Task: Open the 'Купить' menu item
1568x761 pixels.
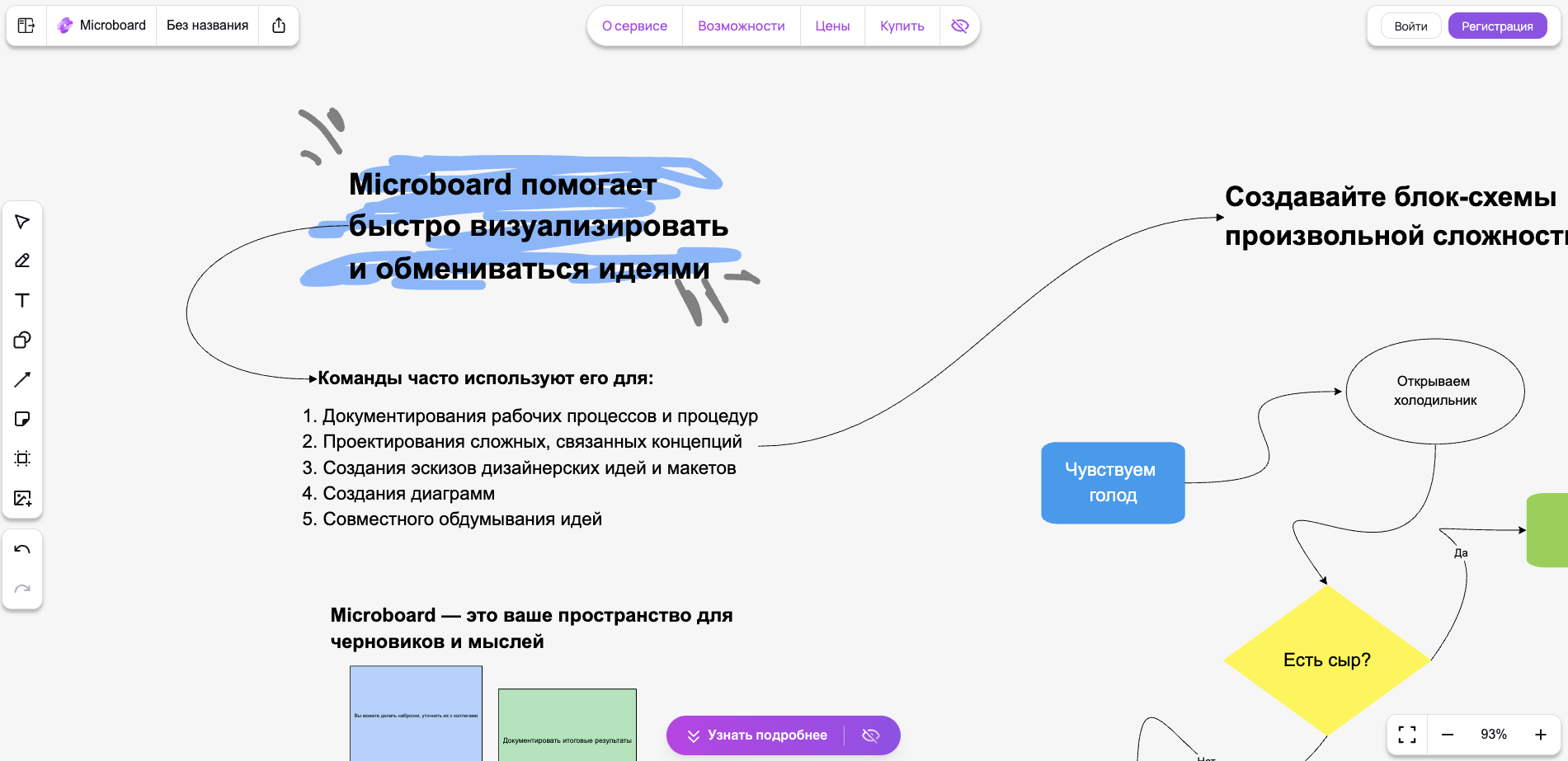Action: click(x=902, y=26)
